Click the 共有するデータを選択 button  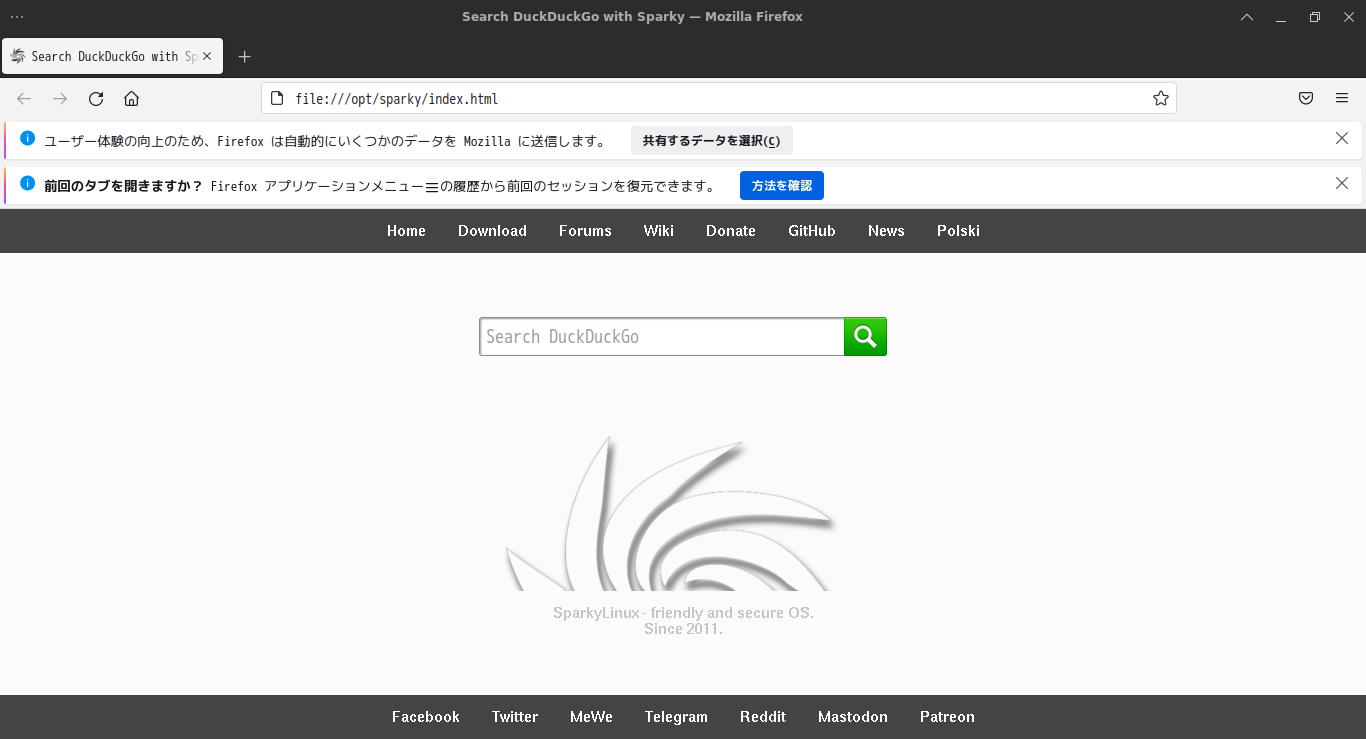click(x=712, y=141)
